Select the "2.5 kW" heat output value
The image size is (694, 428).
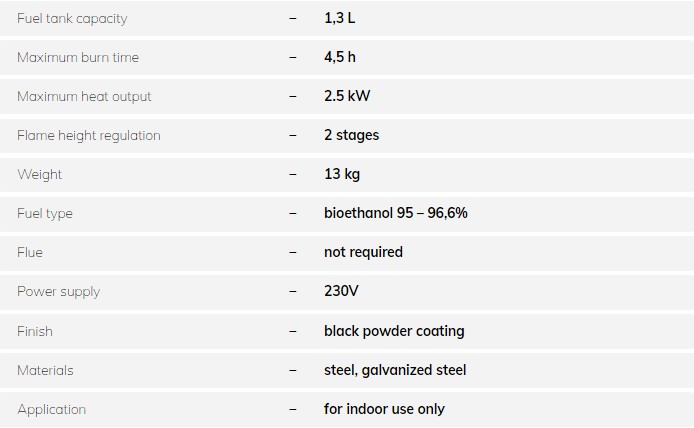[x=347, y=97]
